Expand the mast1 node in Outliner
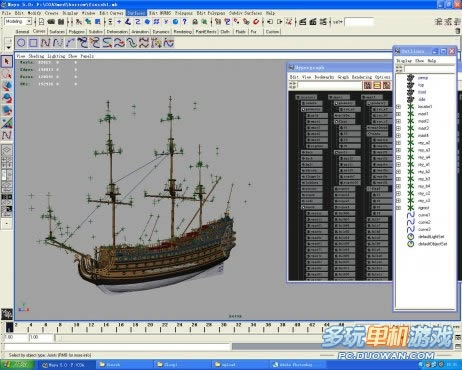 (x=398, y=114)
